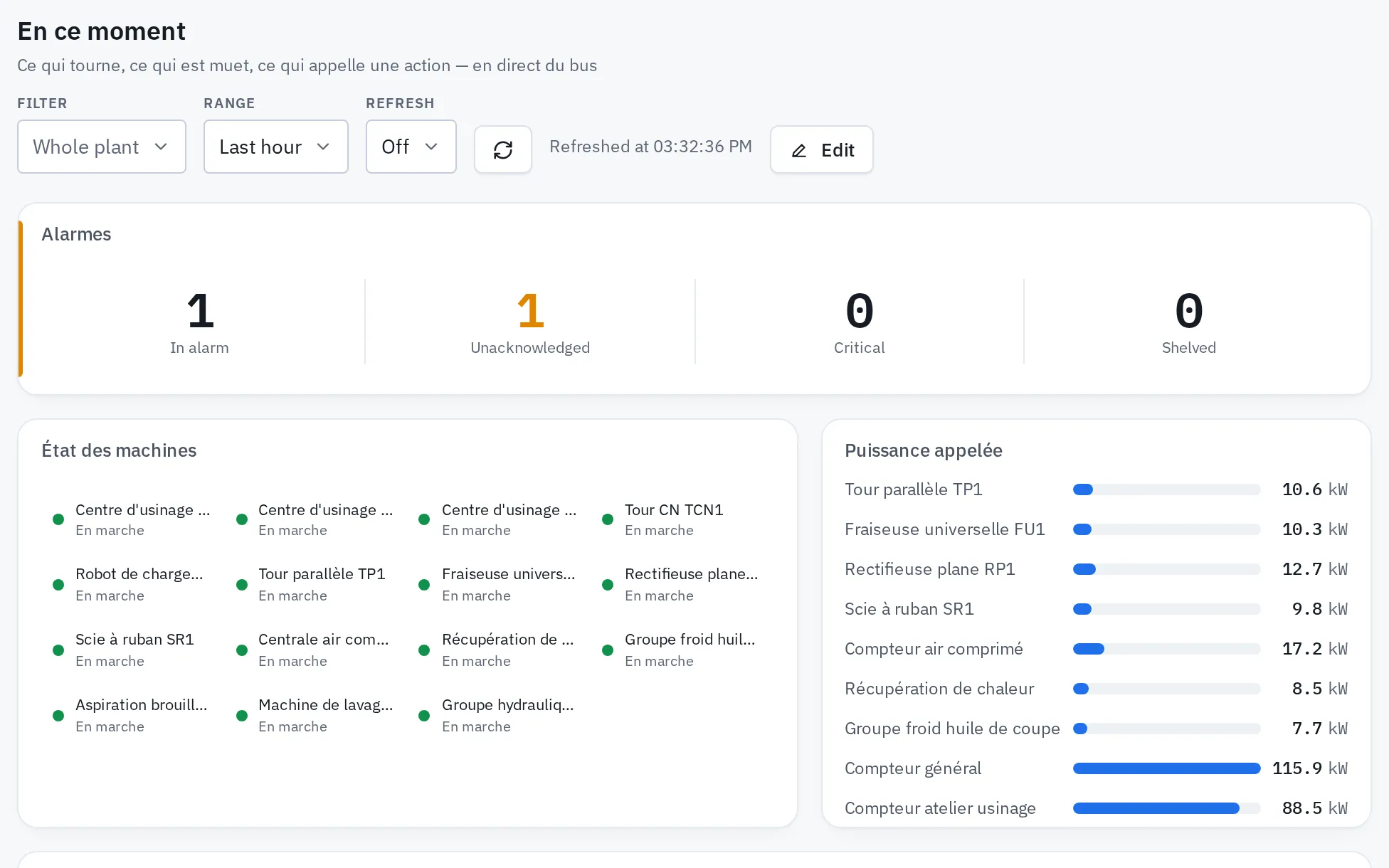Click the Puissance appelée heading

tap(924, 450)
